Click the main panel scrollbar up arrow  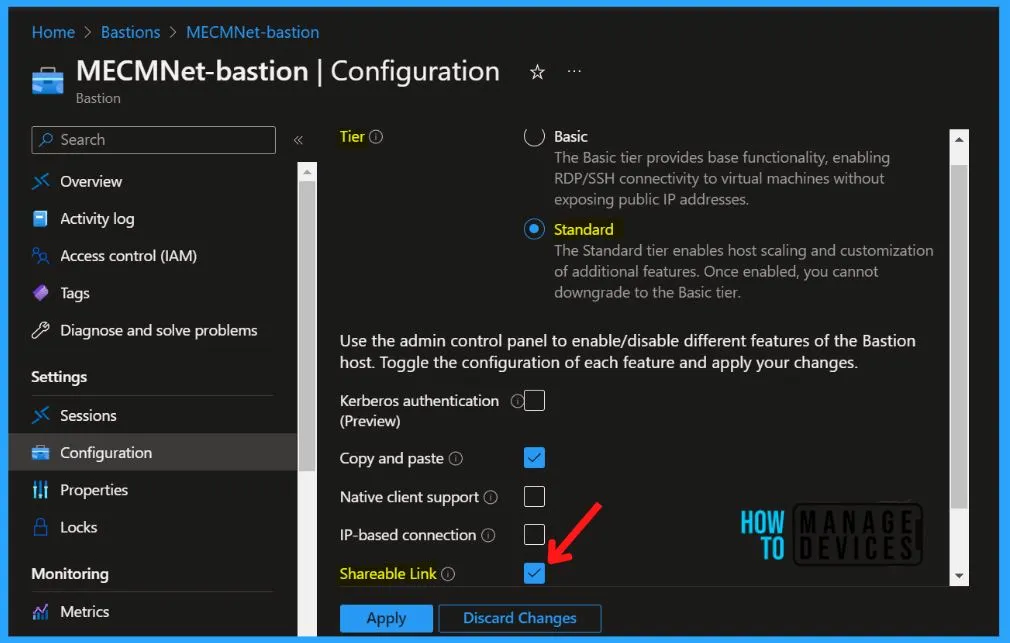(x=959, y=140)
